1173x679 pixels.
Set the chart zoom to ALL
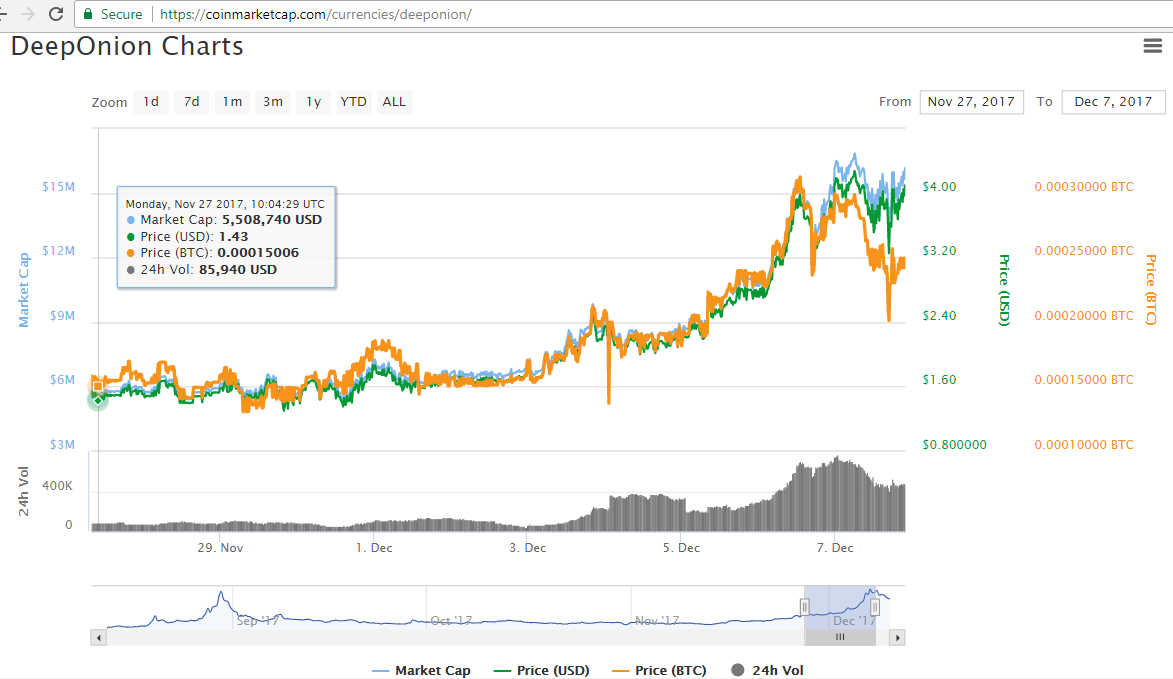click(x=394, y=102)
